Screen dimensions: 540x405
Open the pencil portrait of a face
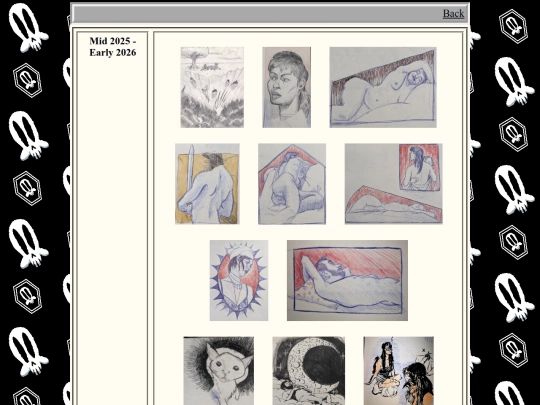(x=287, y=87)
